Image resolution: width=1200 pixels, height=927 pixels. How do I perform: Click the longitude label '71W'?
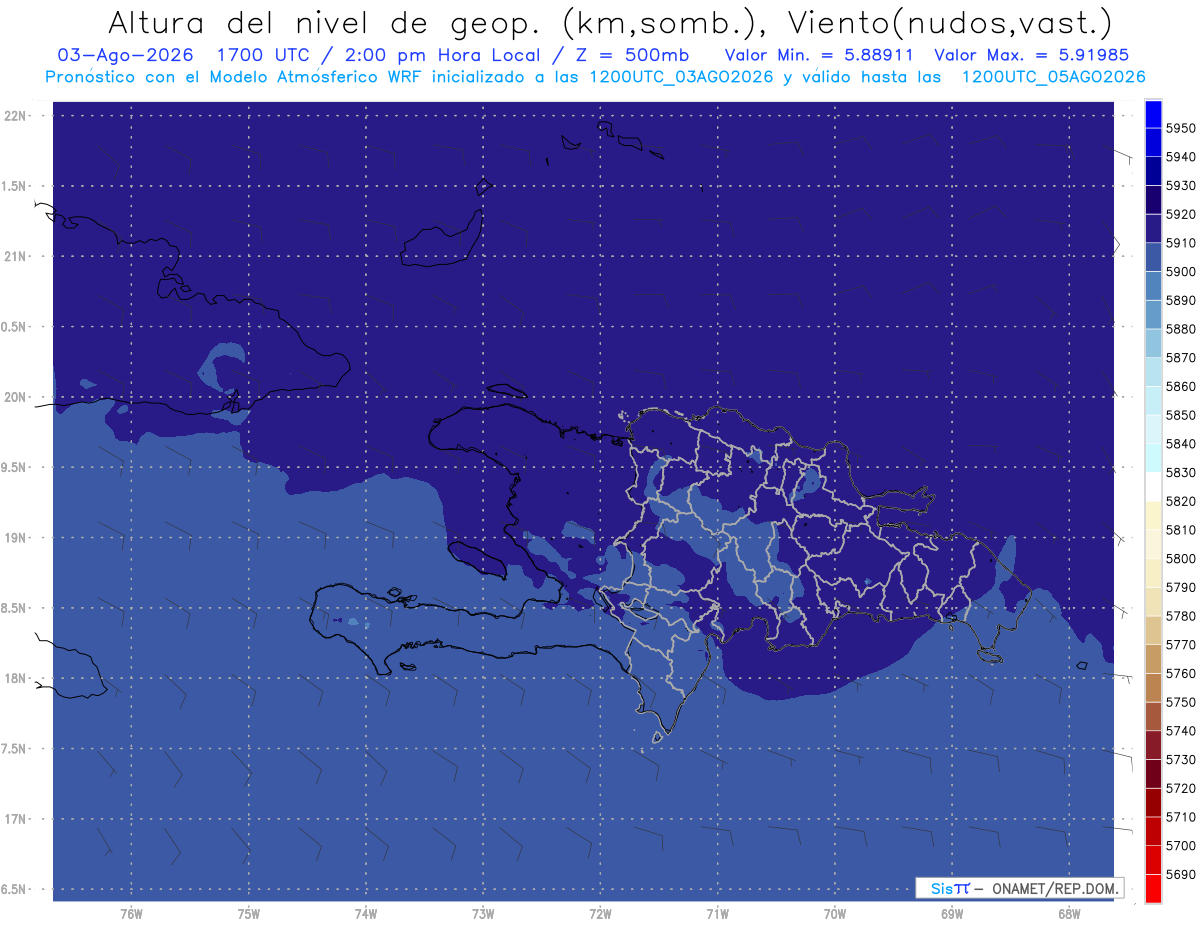[x=717, y=914]
